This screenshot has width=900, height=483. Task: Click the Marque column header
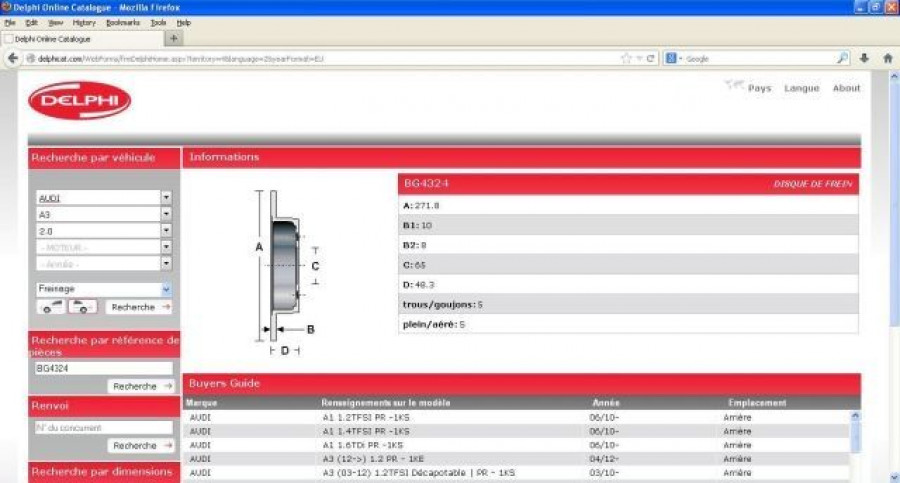pyautogui.click(x=201, y=403)
